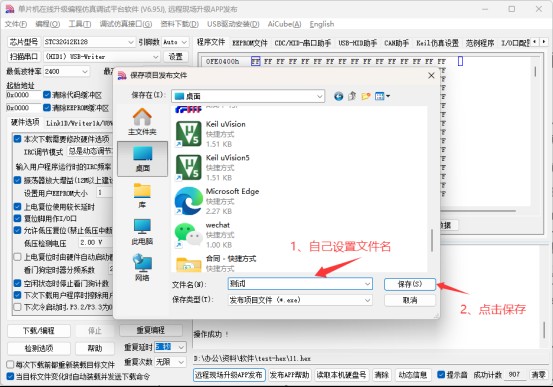The width and height of the screenshot is (553, 387).
Task: Click the 检测选项 button
Action: tap(39, 349)
